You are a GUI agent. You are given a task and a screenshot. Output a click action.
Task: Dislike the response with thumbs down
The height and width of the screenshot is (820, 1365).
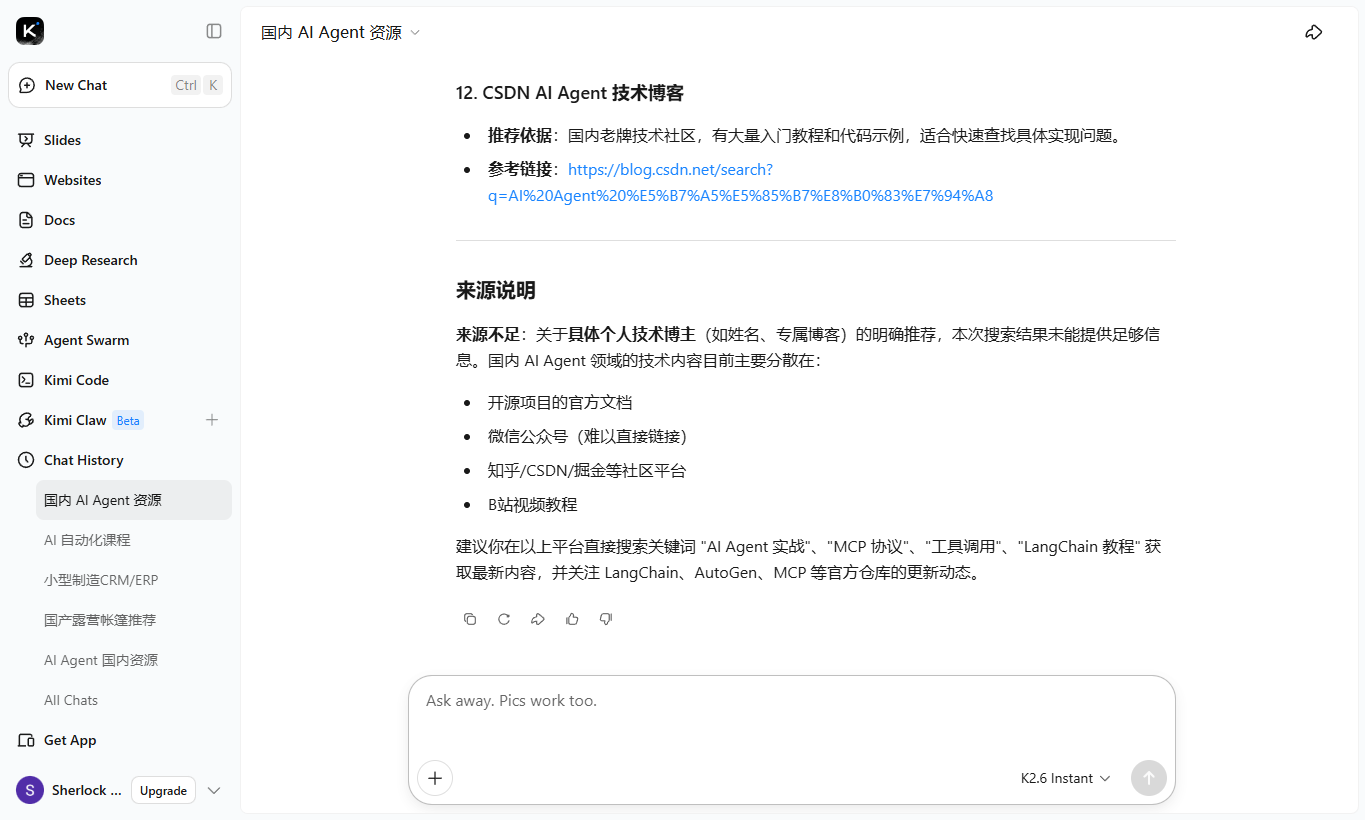[606, 619]
